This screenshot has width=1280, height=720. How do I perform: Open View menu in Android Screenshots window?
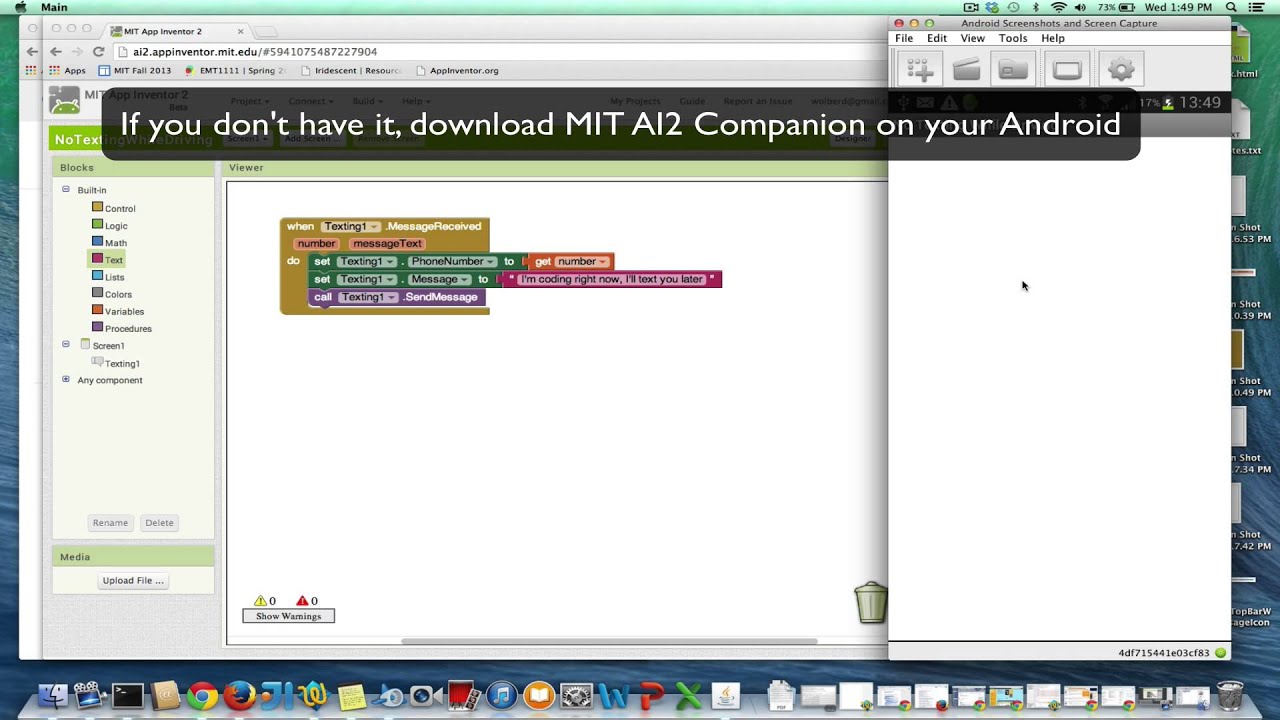click(x=973, y=38)
